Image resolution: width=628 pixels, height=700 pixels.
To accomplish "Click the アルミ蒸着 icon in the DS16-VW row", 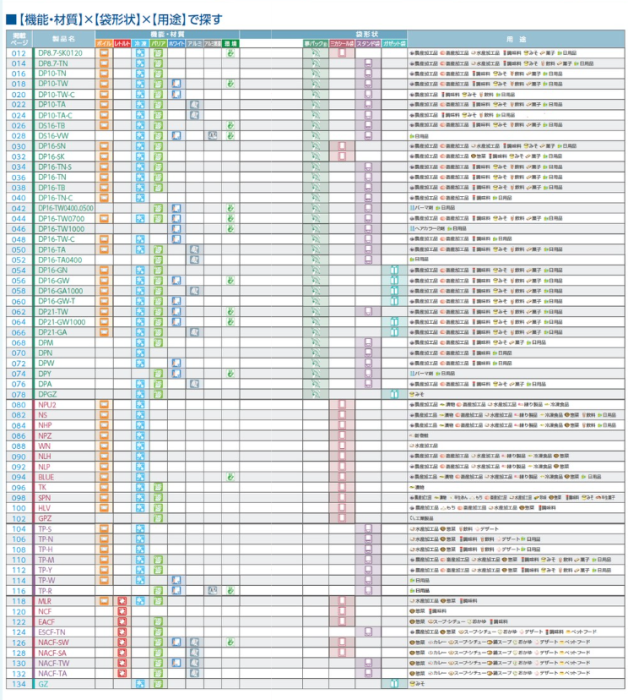I will click(212, 135).
